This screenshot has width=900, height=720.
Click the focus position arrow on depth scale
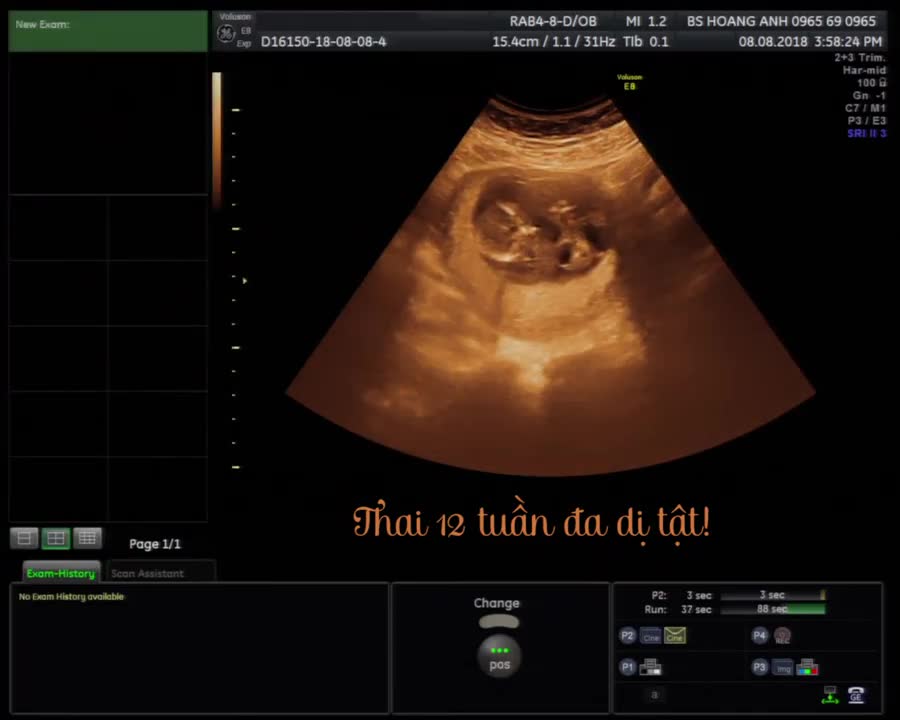245,281
